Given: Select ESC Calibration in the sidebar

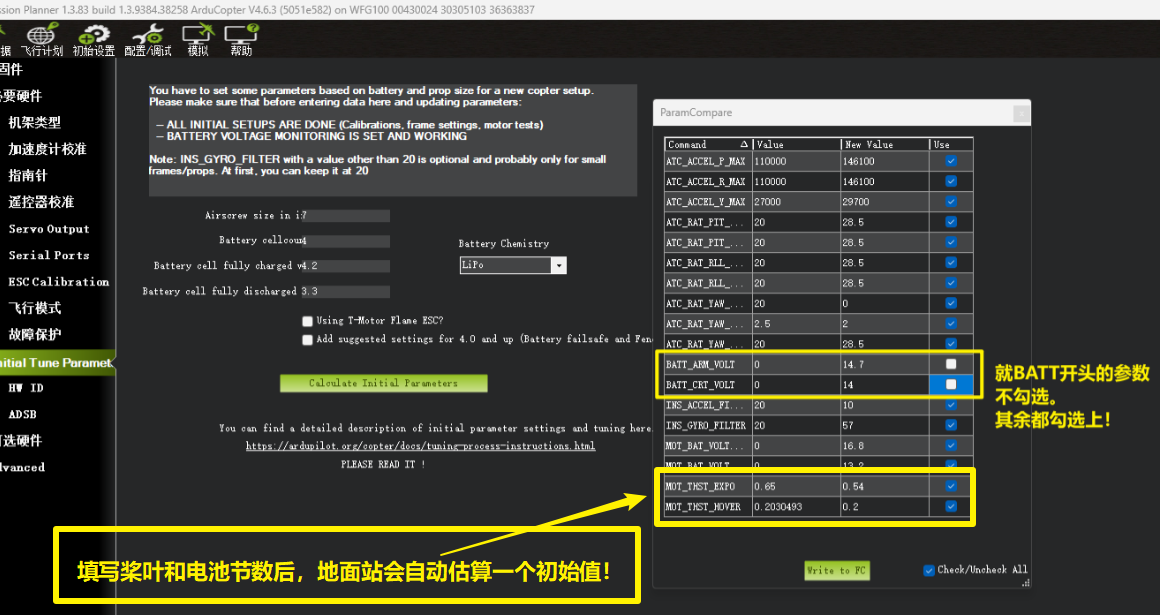Looking at the screenshot, I should [58, 282].
